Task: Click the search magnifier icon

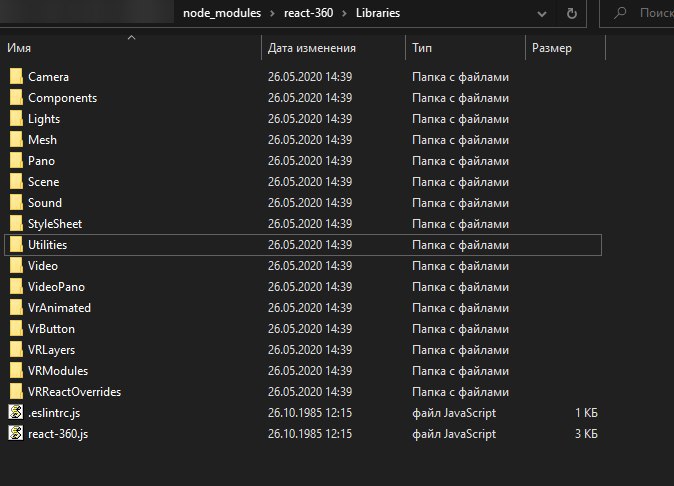Action: (x=620, y=13)
